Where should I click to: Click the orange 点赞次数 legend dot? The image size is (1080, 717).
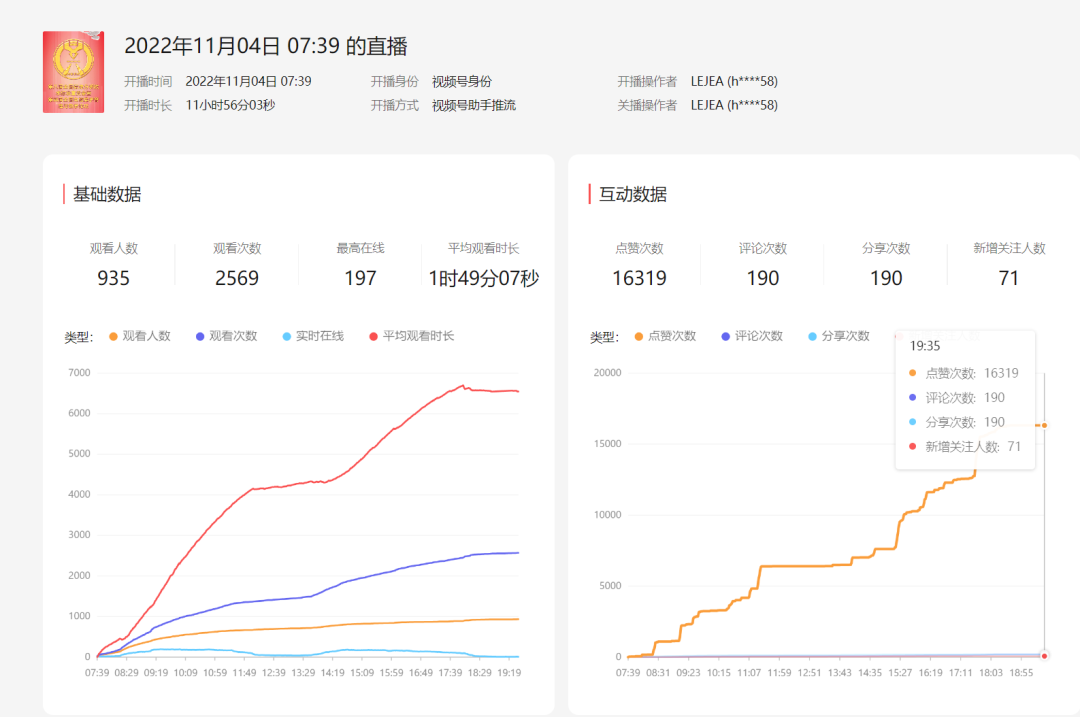tap(638, 335)
